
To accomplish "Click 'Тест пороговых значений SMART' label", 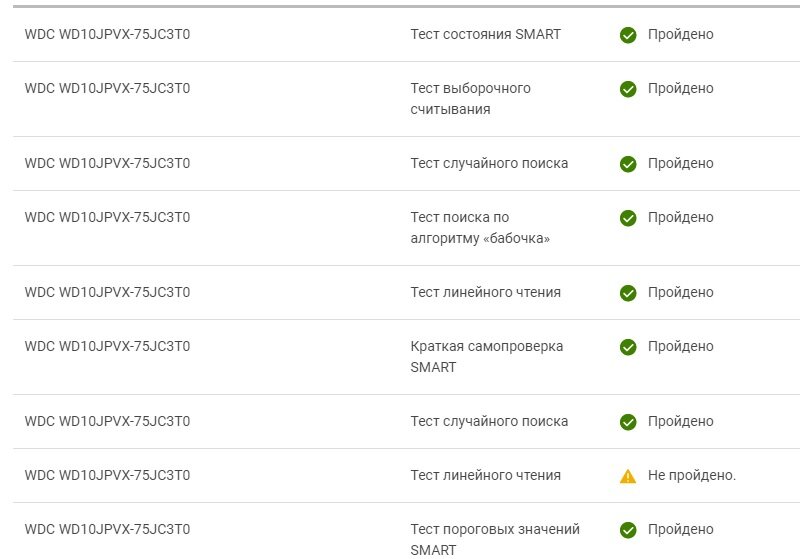I will pyautogui.click(x=495, y=539).
